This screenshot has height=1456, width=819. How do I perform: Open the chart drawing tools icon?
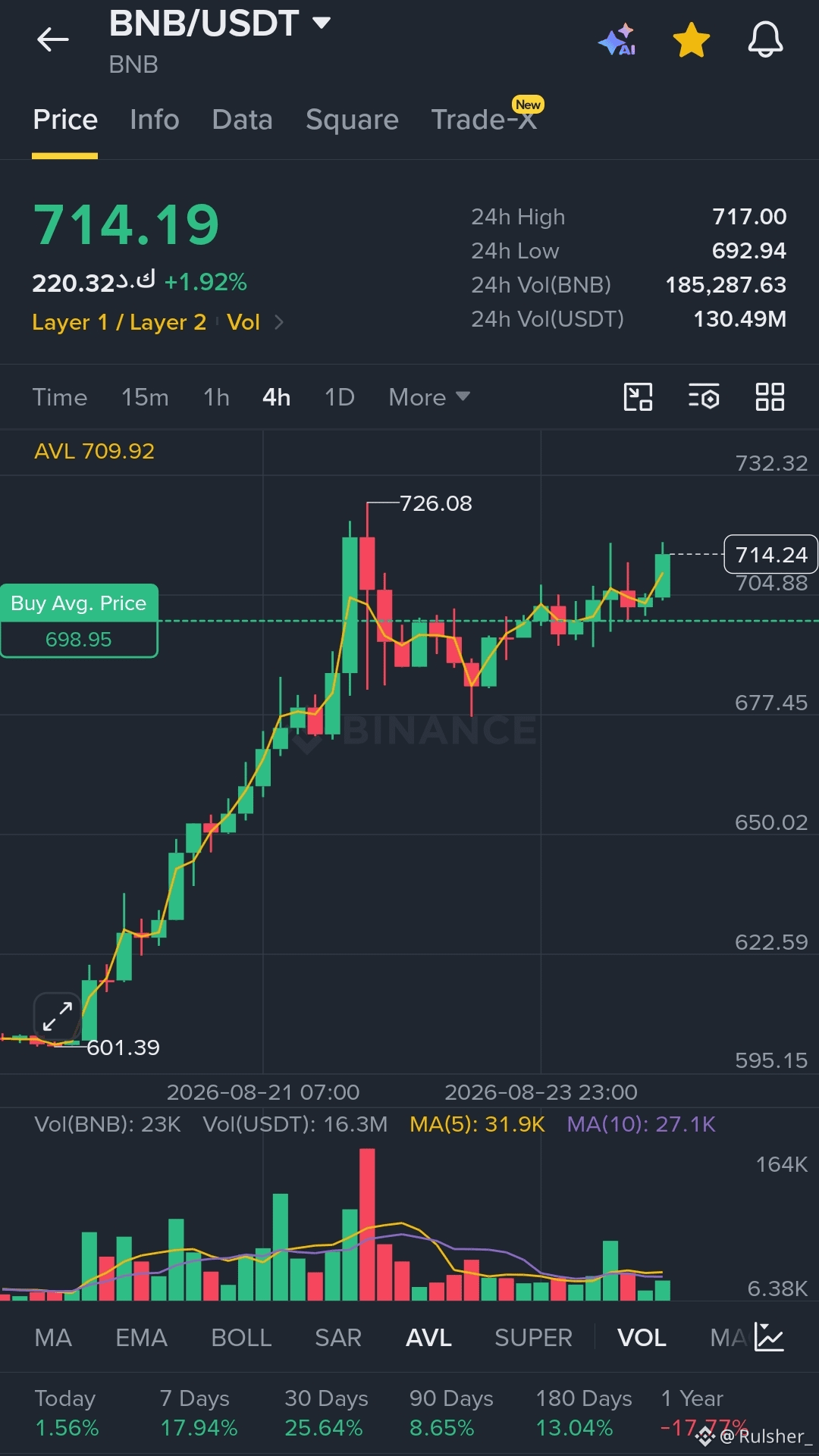click(x=638, y=396)
